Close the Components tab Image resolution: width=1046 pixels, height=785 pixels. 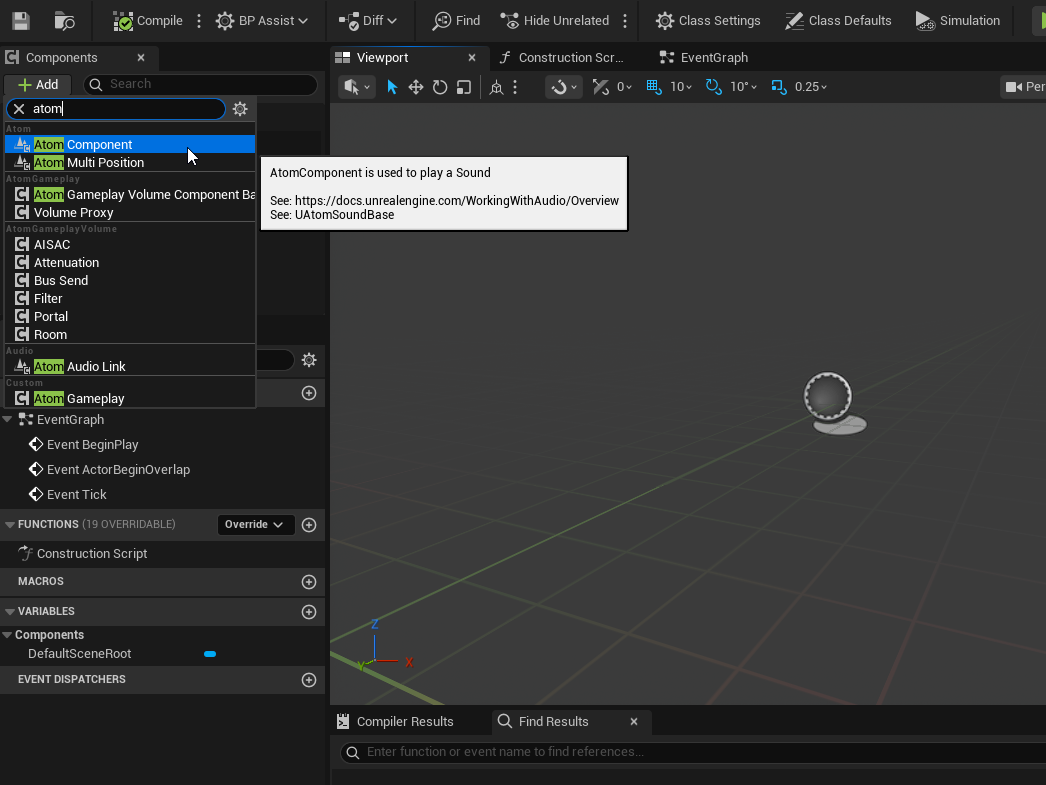pos(141,57)
